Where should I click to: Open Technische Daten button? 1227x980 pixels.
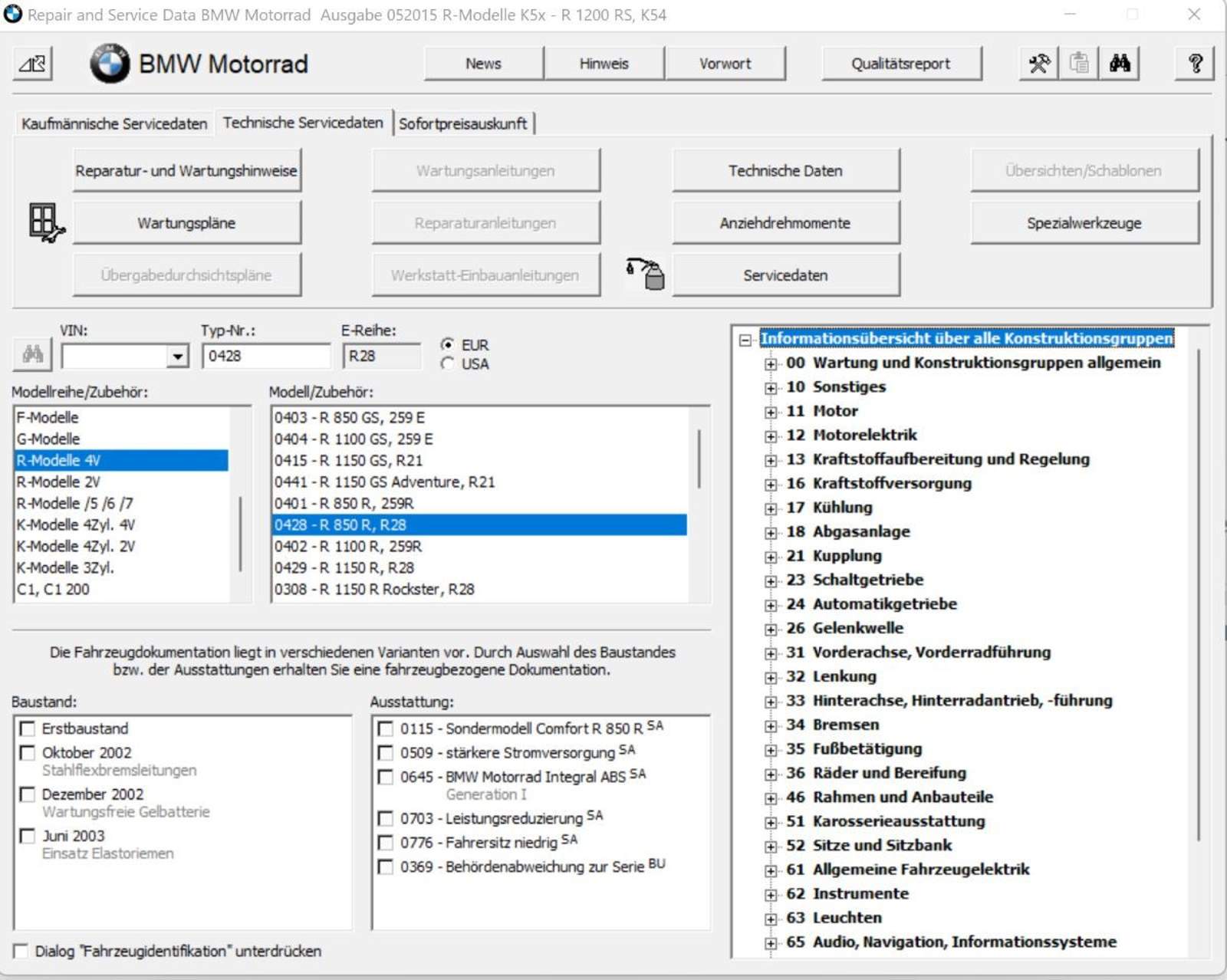[785, 170]
